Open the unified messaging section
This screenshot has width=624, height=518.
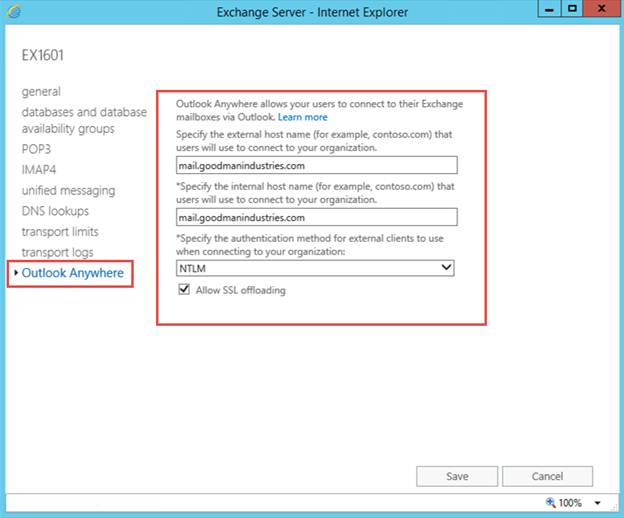coord(68,191)
